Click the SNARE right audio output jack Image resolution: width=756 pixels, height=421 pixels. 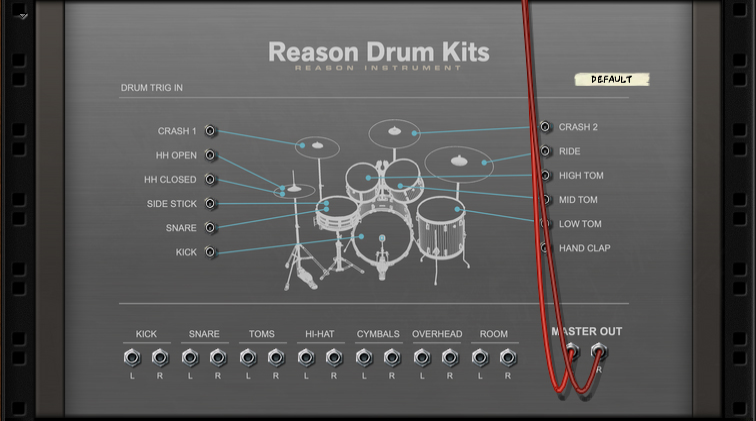tap(218, 358)
